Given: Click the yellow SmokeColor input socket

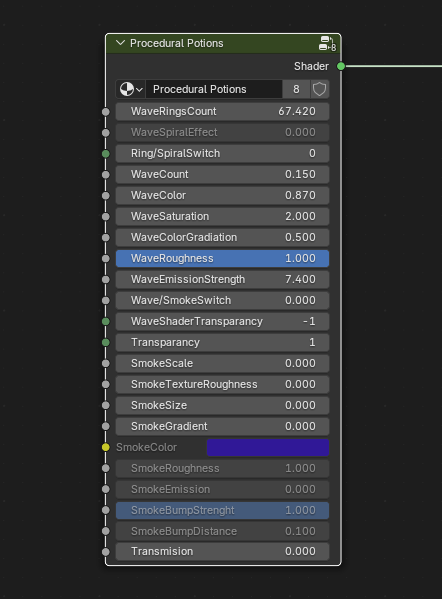Looking at the screenshot, I should pyautogui.click(x=106, y=447).
